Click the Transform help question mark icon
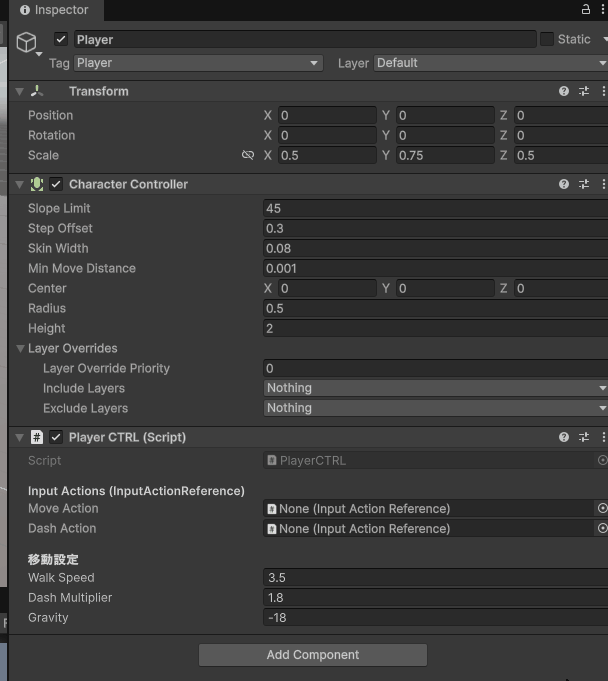 coord(564,91)
